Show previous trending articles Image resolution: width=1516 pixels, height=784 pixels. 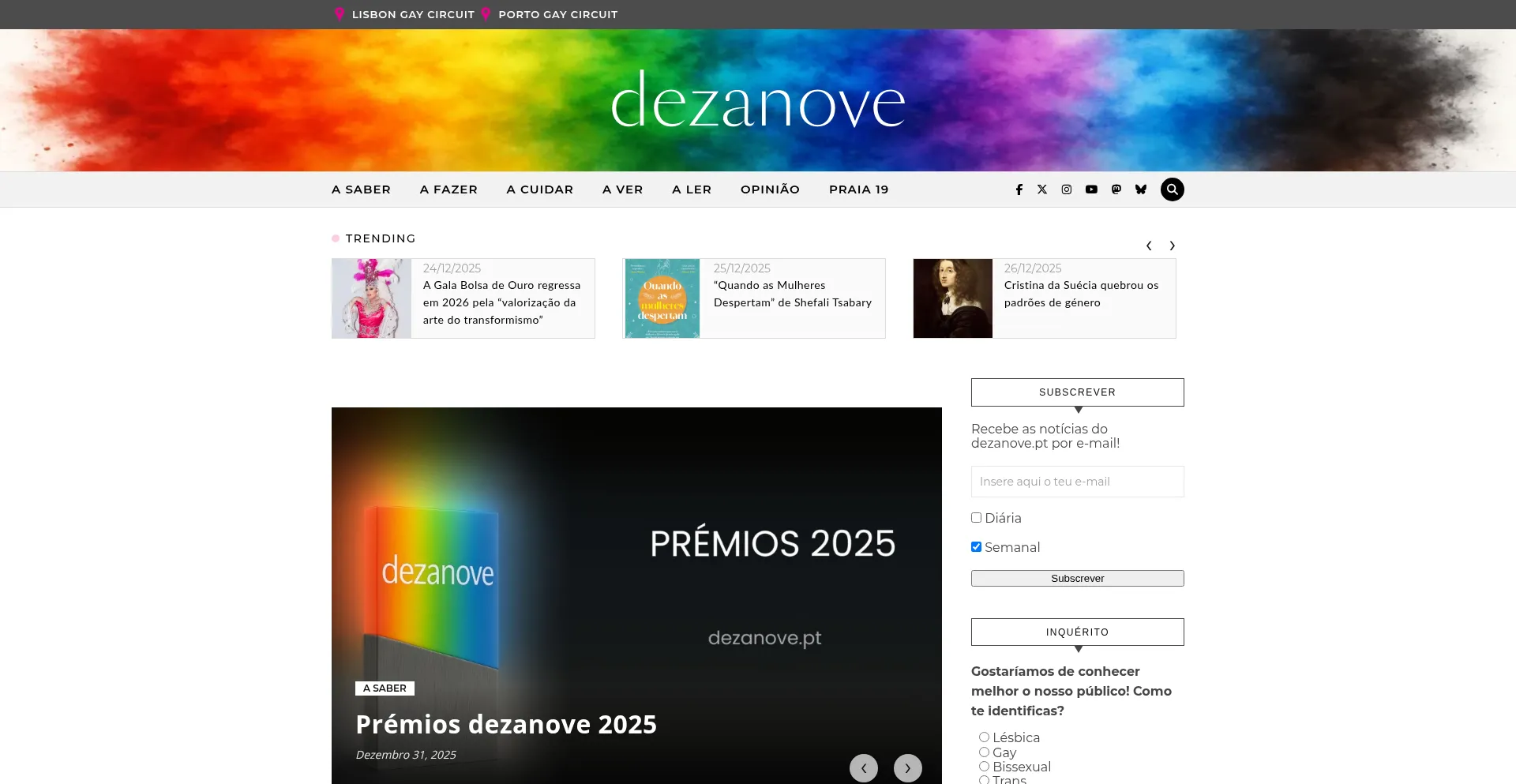point(1149,246)
